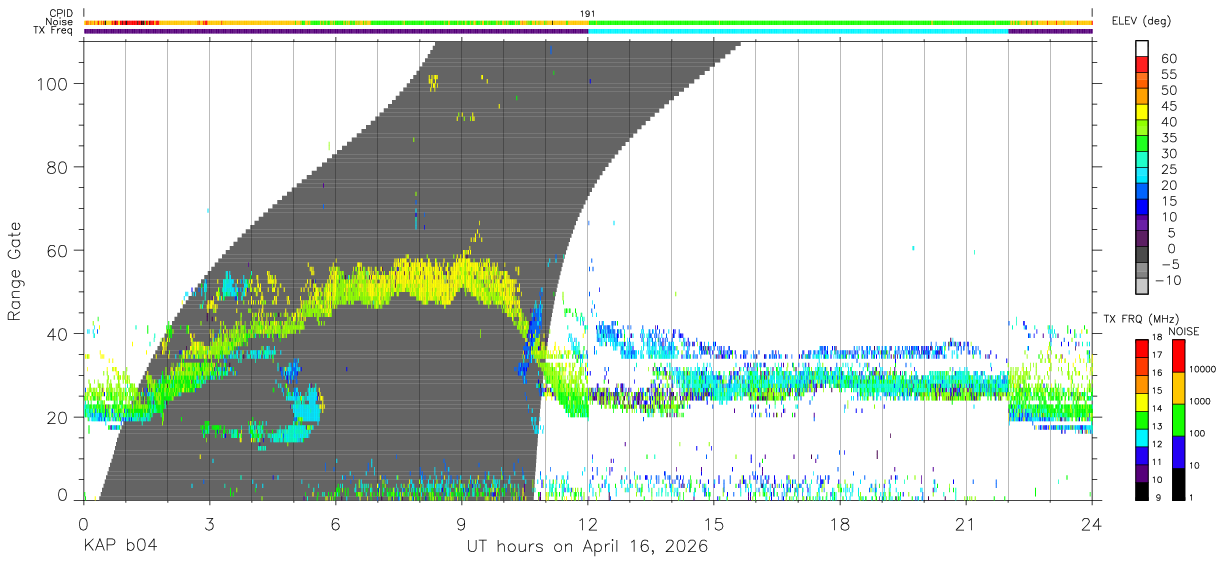The height and width of the screenshot is (567, 1228).
Task: Select the '40' tick on Range Gate axis
Action: 59,333
